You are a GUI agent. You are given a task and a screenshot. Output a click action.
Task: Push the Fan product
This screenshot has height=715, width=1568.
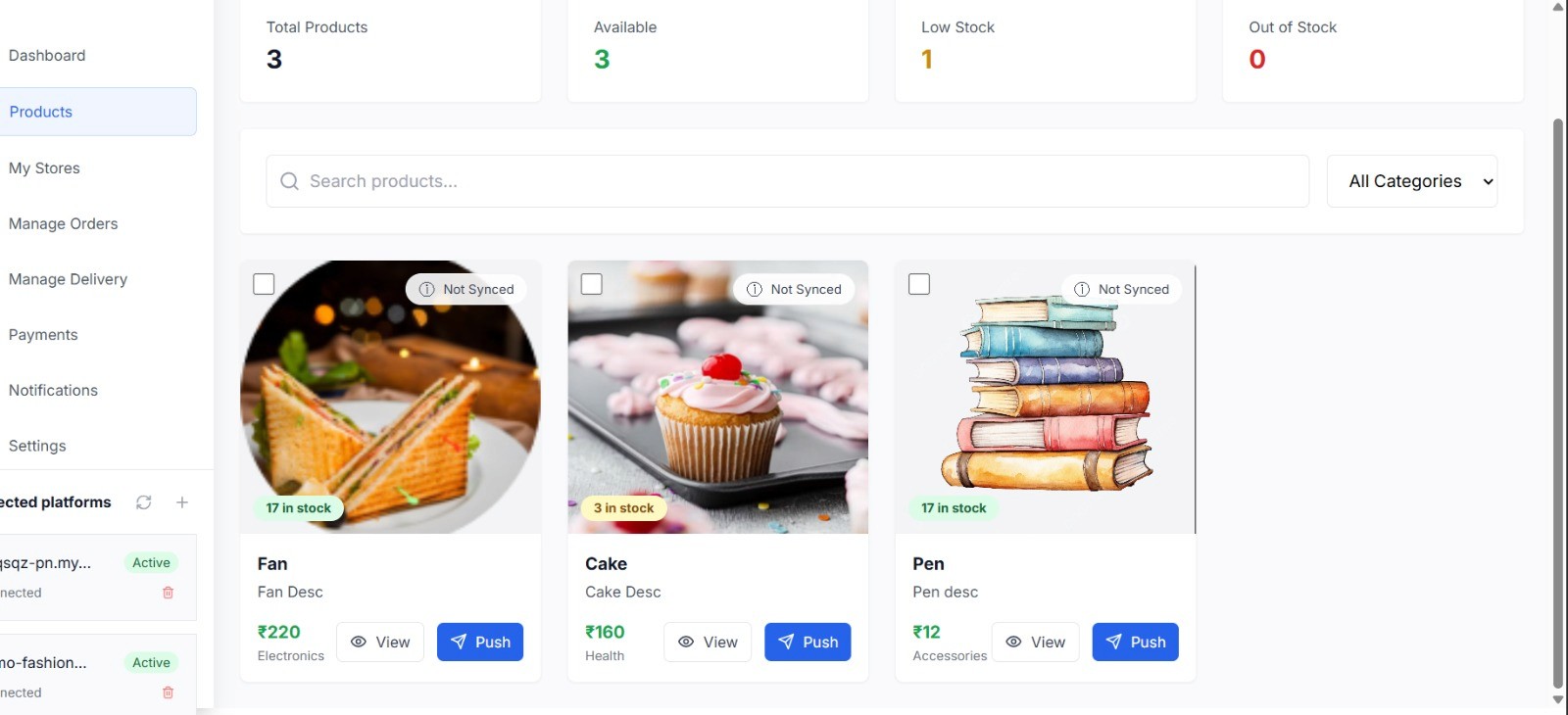pos(480,643)
